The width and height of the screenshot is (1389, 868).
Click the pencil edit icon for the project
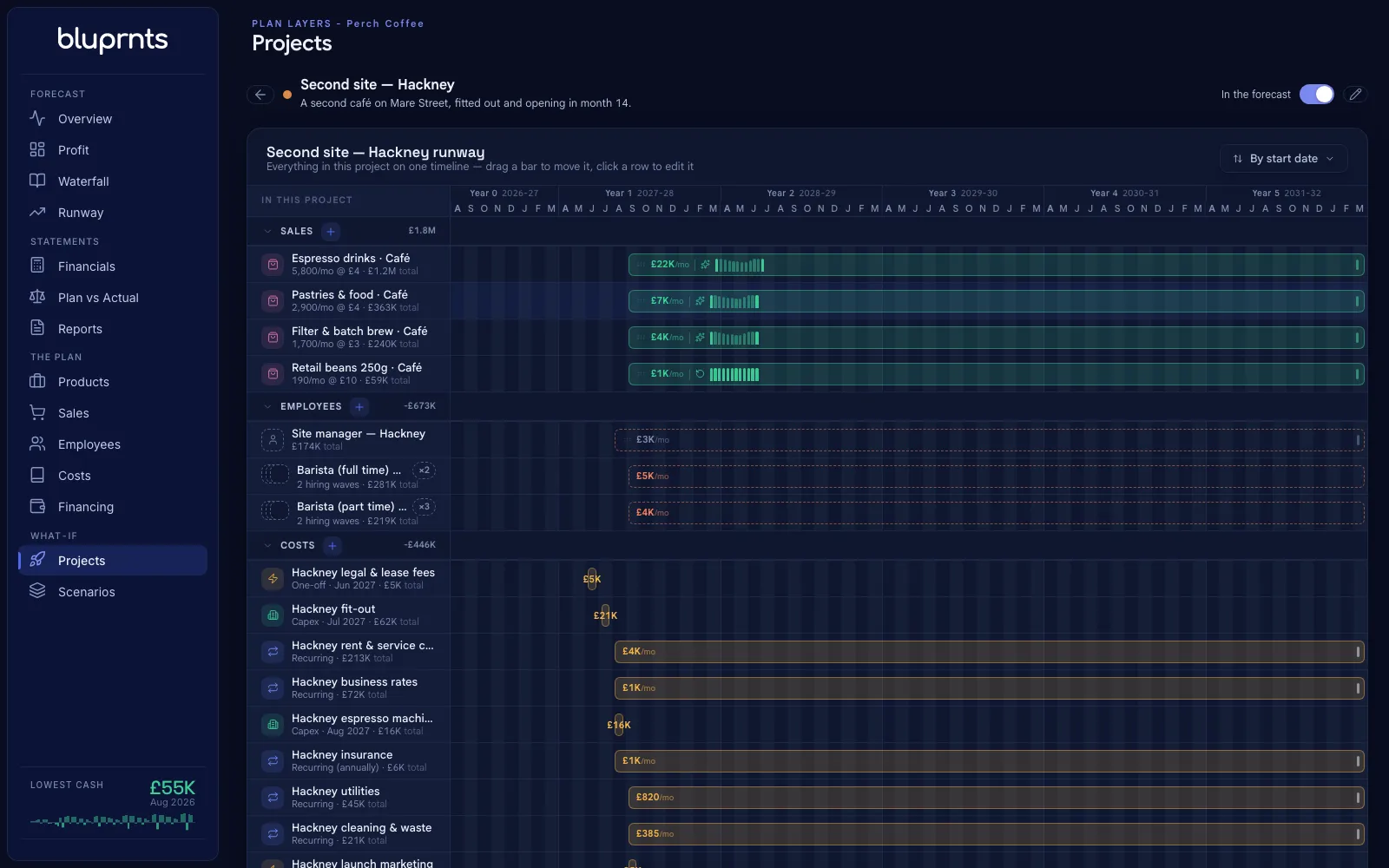tap(1355, 94)
